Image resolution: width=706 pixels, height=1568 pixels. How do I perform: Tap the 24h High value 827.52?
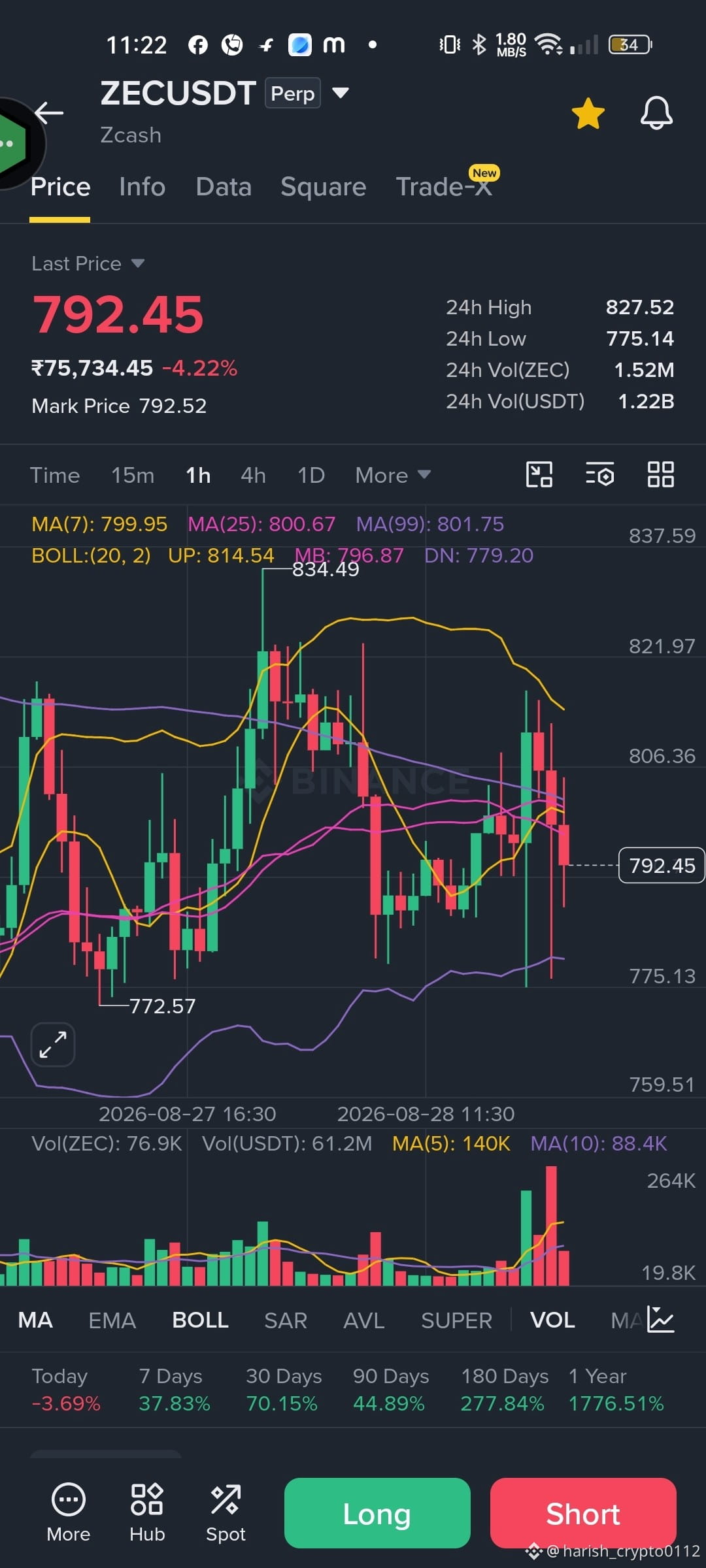tap(639, 307)
